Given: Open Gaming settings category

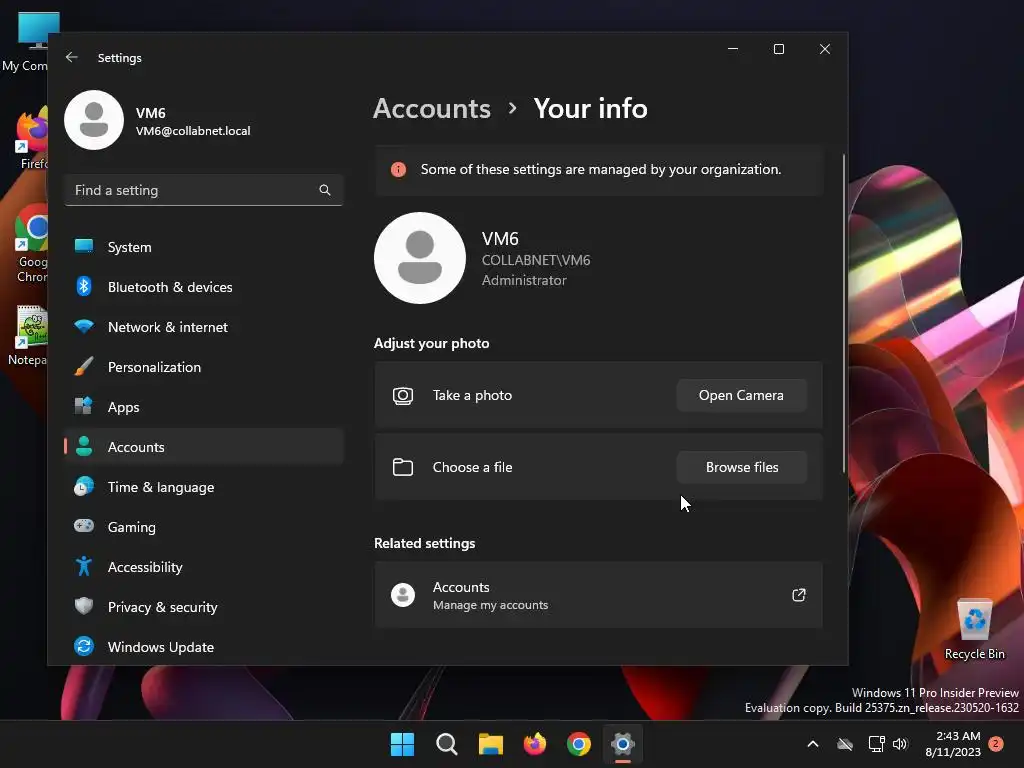Looking at the screenshot, I should click(x=204, y=526).
